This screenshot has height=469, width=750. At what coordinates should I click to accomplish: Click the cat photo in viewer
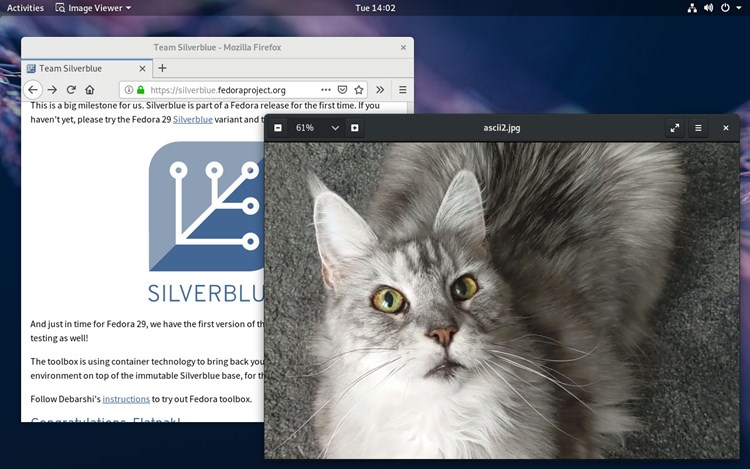pos(501,300)
